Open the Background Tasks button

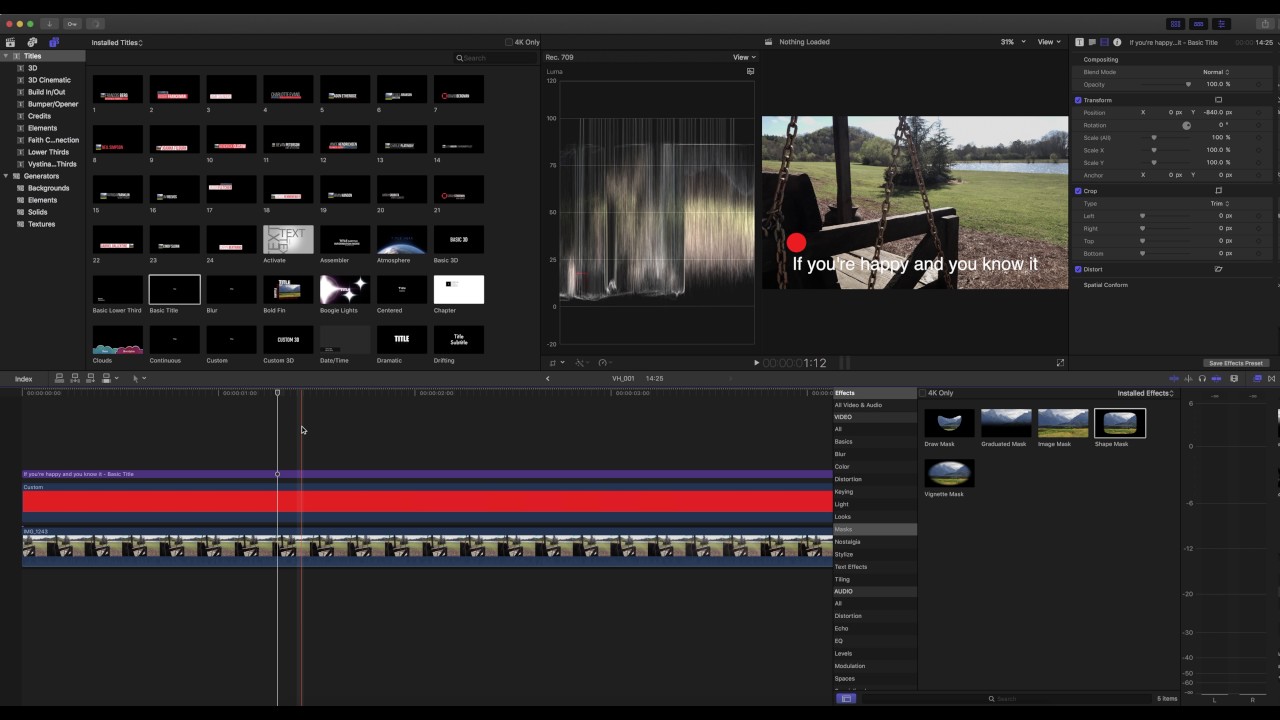[95, 23]
